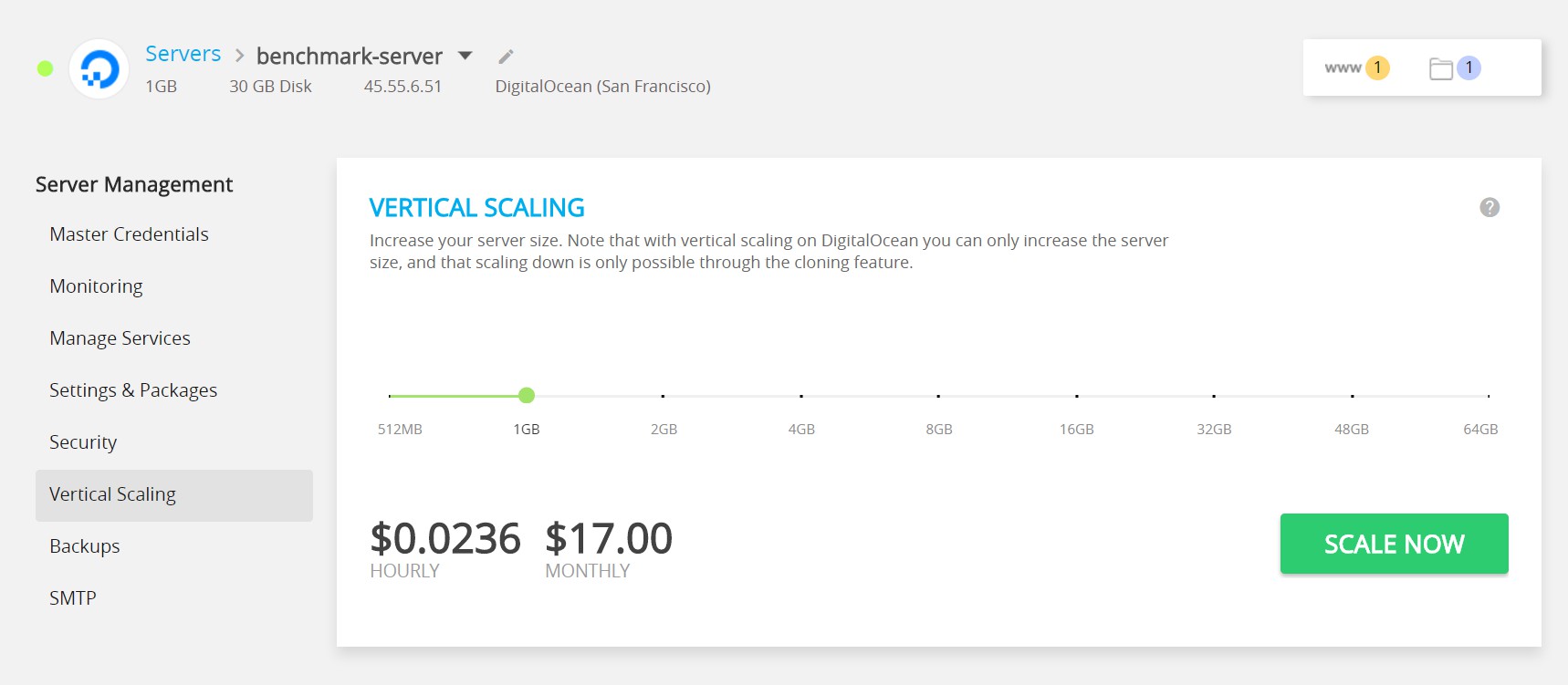Click the green server status dot
Viewport: 1568px width, 685px height.
pos(45,68)
